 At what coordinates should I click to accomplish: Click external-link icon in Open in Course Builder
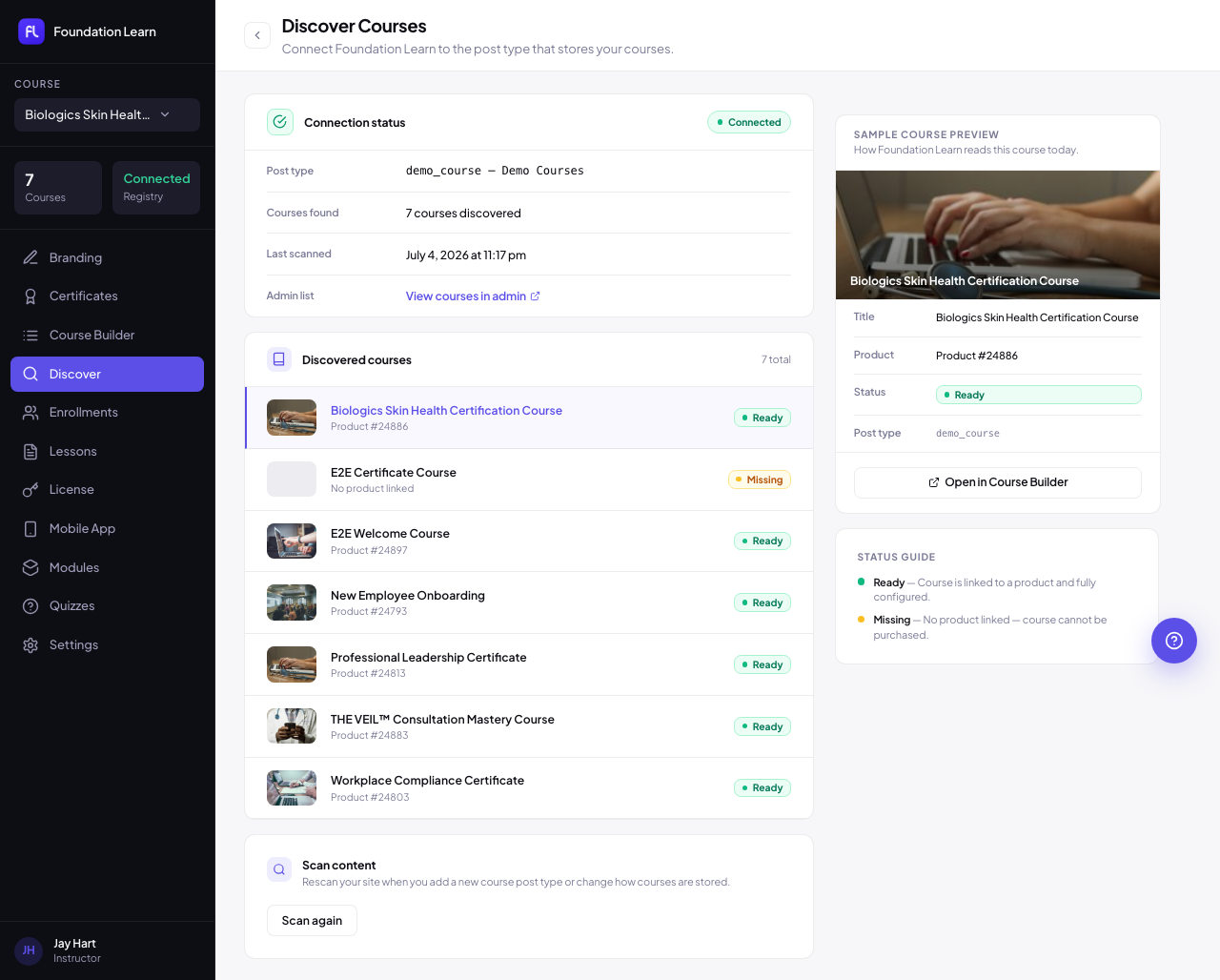pos(934,482)
